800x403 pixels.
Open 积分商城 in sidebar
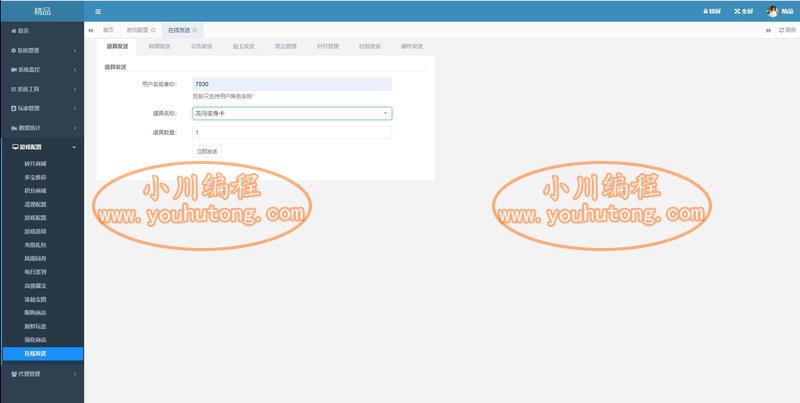[x=35, y=191]
